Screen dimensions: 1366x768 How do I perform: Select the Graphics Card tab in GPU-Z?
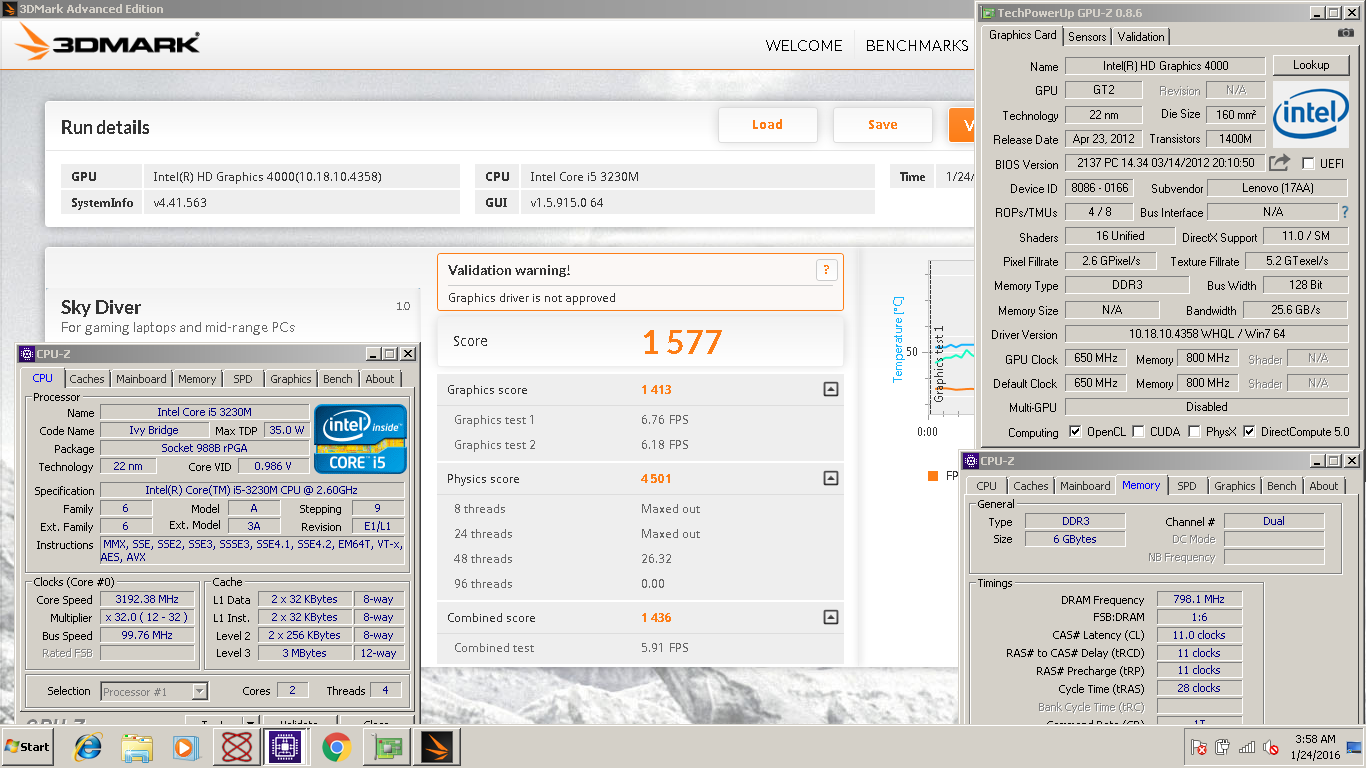click(1022, 35)
